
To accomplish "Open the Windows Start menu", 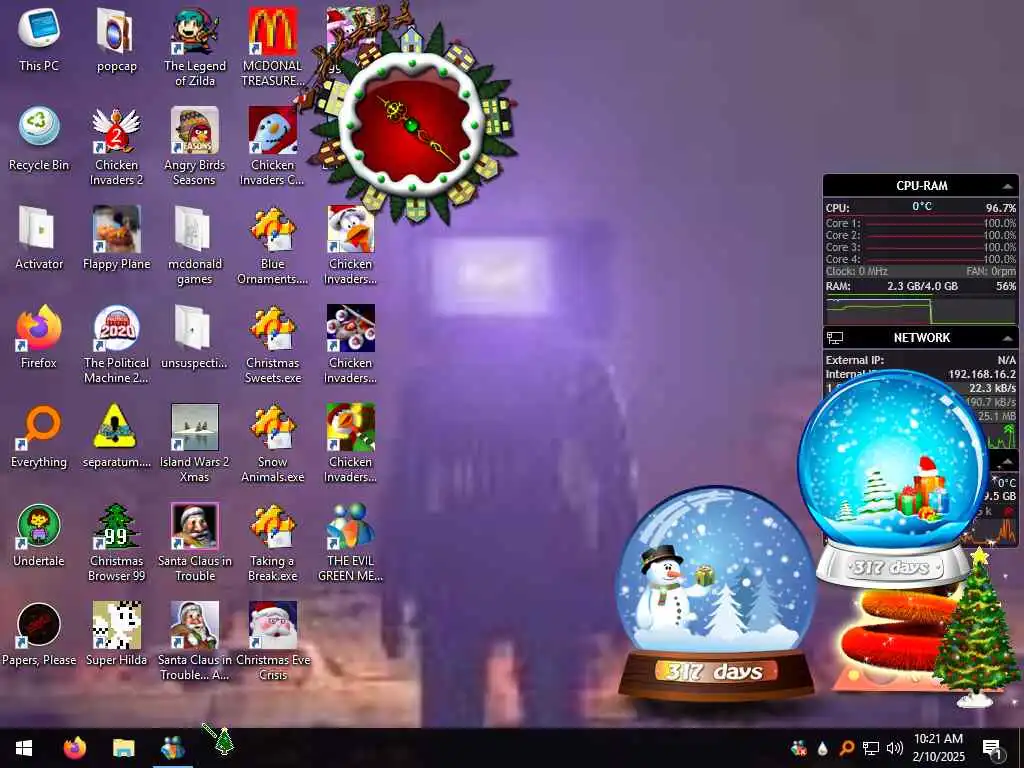I will (24, 748).
